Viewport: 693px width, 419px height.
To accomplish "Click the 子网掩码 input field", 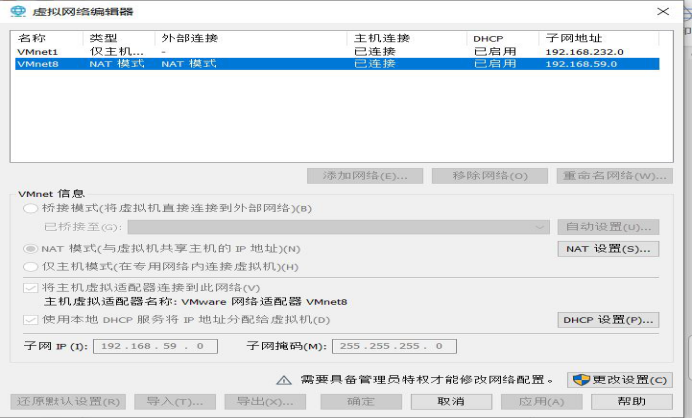I will 394,346.
